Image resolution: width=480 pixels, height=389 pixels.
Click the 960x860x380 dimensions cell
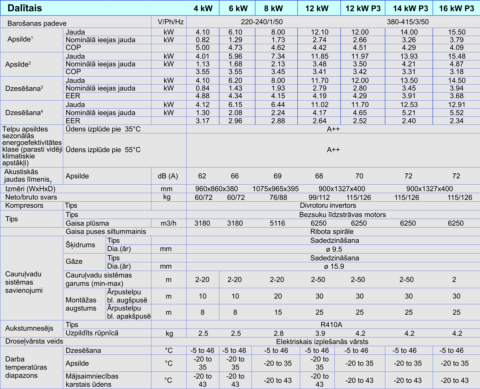[216, 189]
